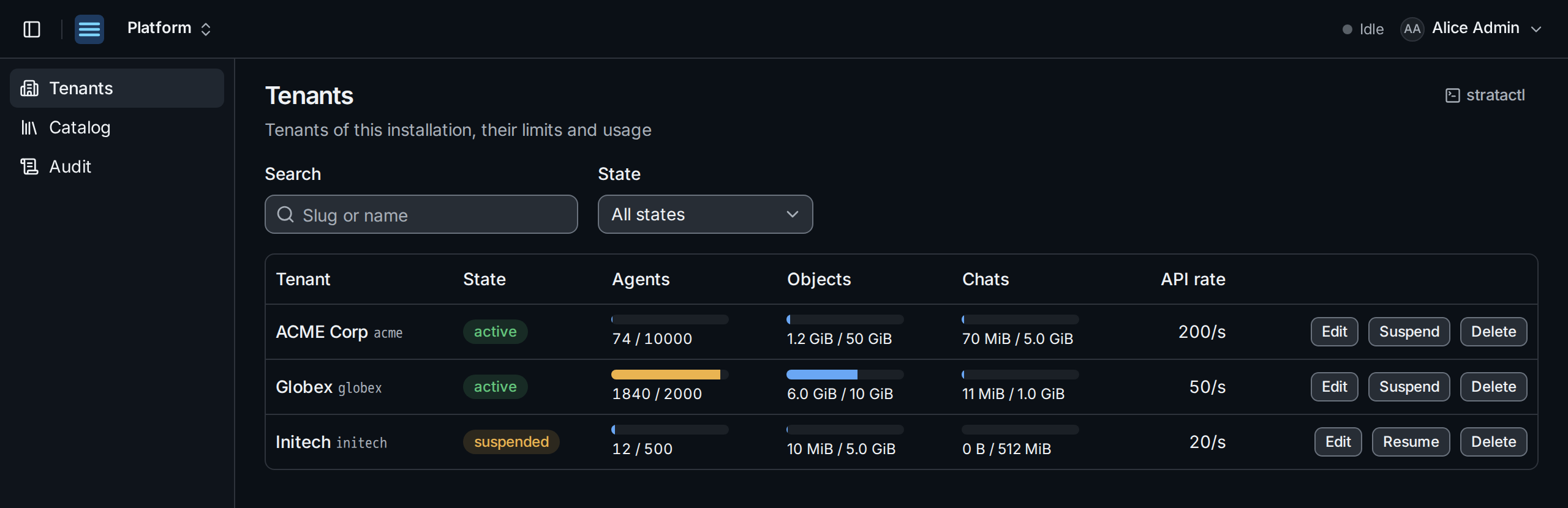Click the API rate column header
The height and width of the screenshot is (508, 1568).
(x=1193, y=279)
